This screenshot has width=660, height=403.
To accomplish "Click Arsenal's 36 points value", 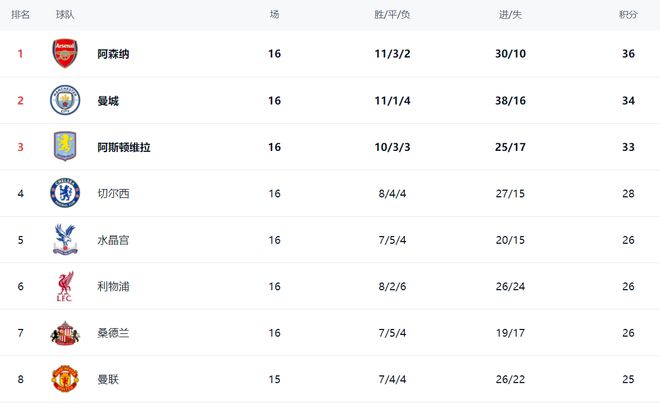I will tap(628, 54).
